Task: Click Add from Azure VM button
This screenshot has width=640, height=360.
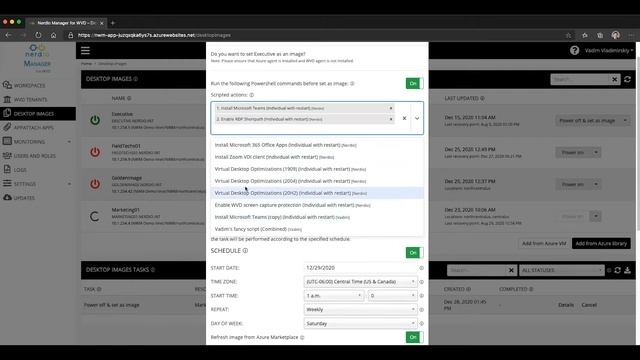Action: 544,243
